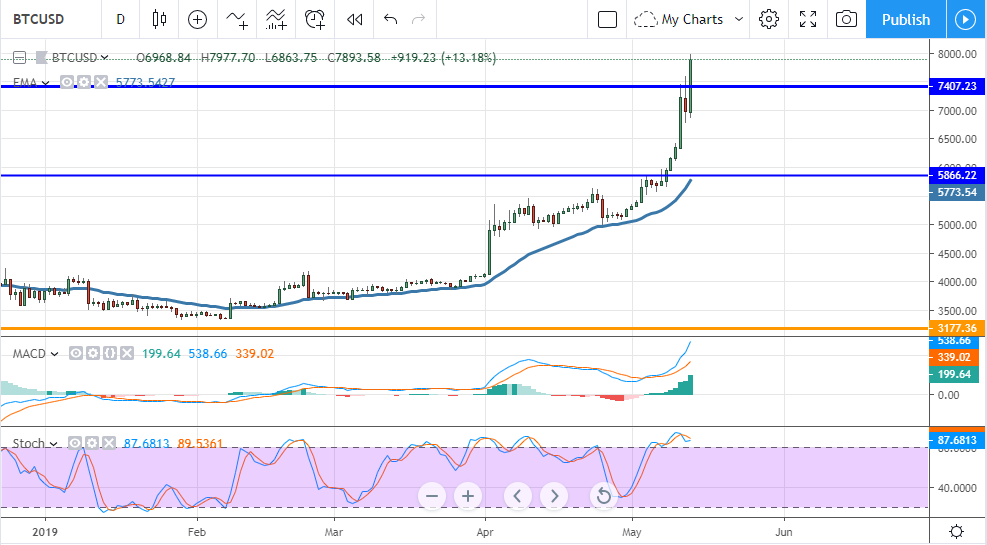The width and height of the screenshot is (987, 545).
Task: Click the MACD signal value 339.02 in legend
Action: [x=254, y=354]
